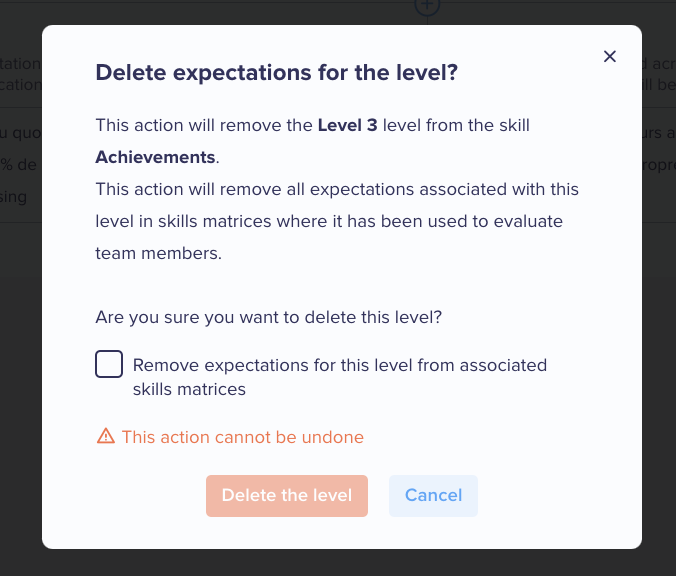676x576 pixels.
Task: Click the circled plus icon above the dialog
Action: [427, 6]
